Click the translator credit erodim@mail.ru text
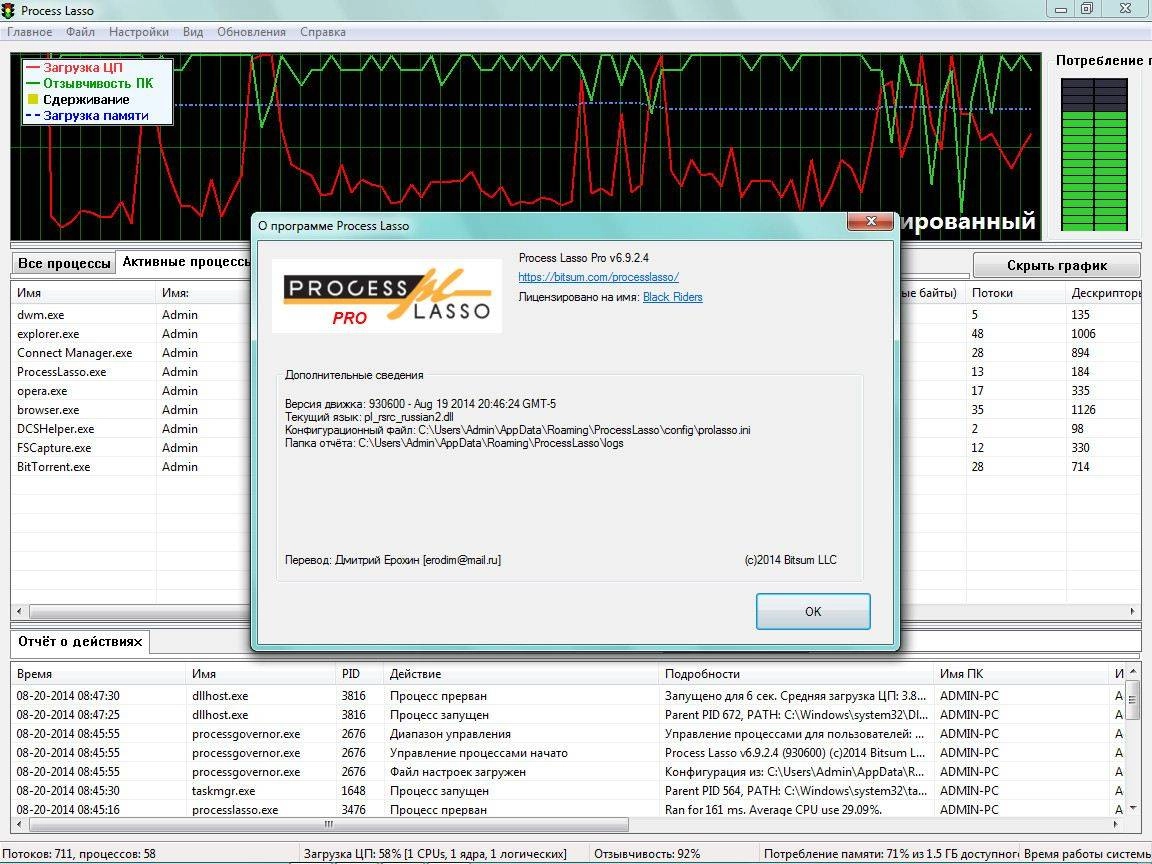 point(392,560)
